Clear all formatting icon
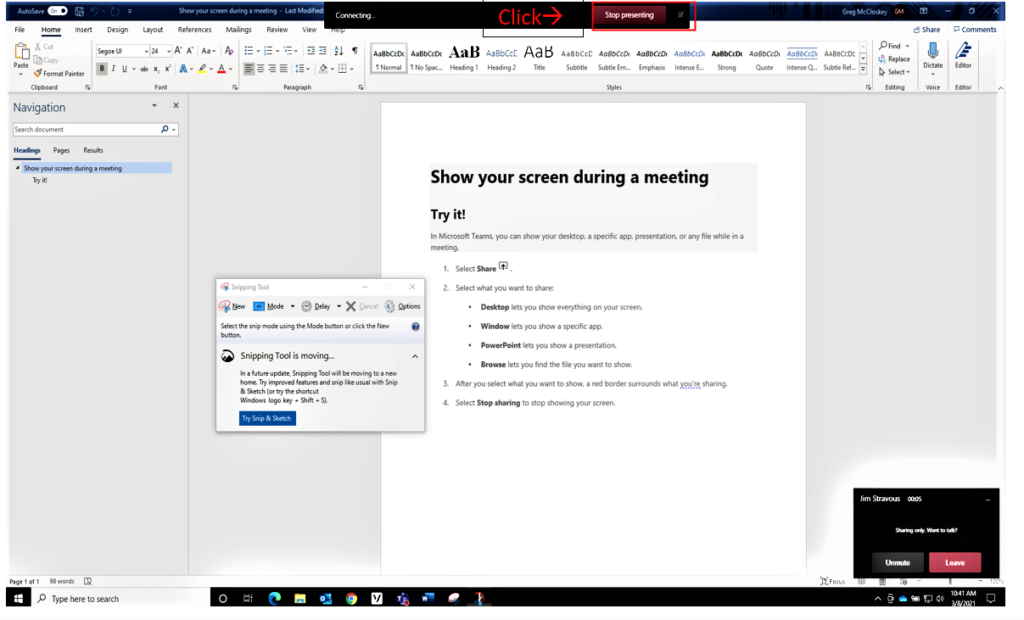Viewport: 1024px width, 620px height. 229,50
